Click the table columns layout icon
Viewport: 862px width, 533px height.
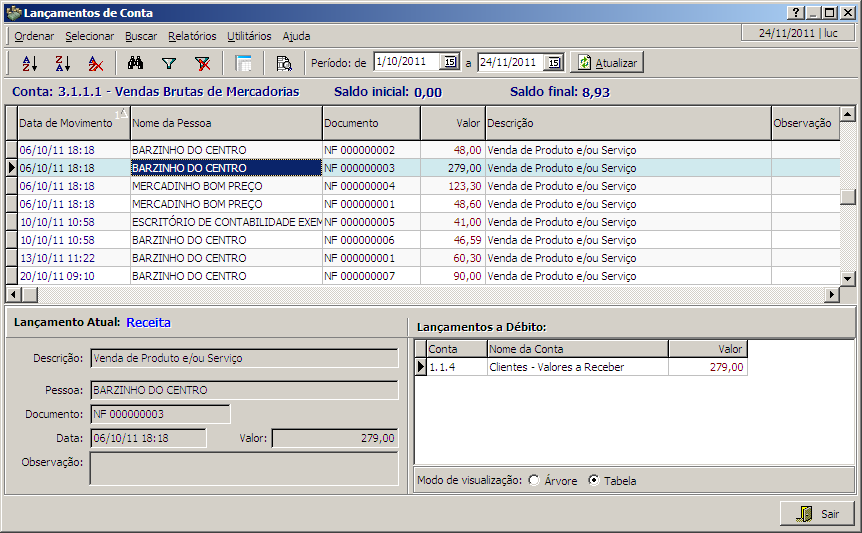(x=243, y=63)
